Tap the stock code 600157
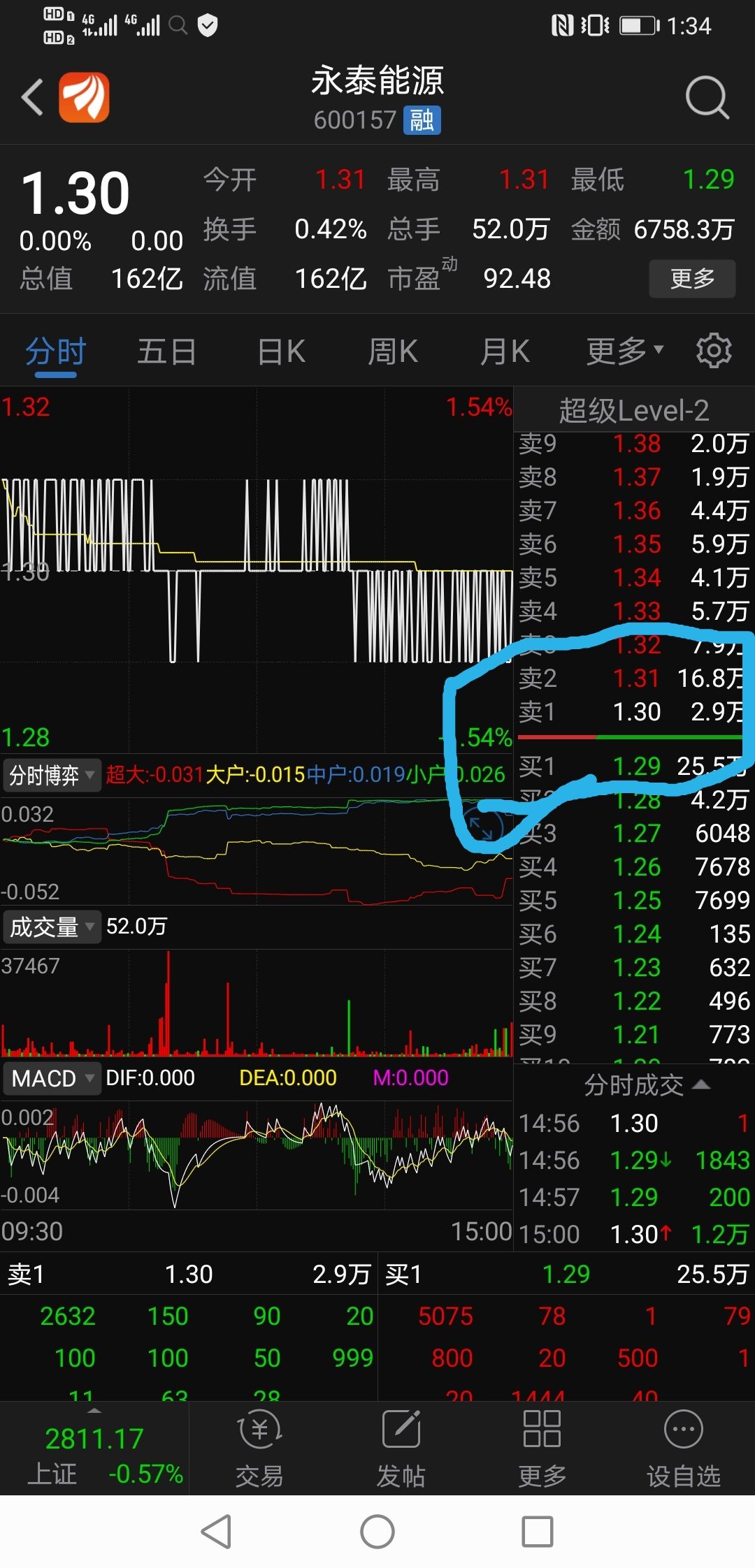 355,120
